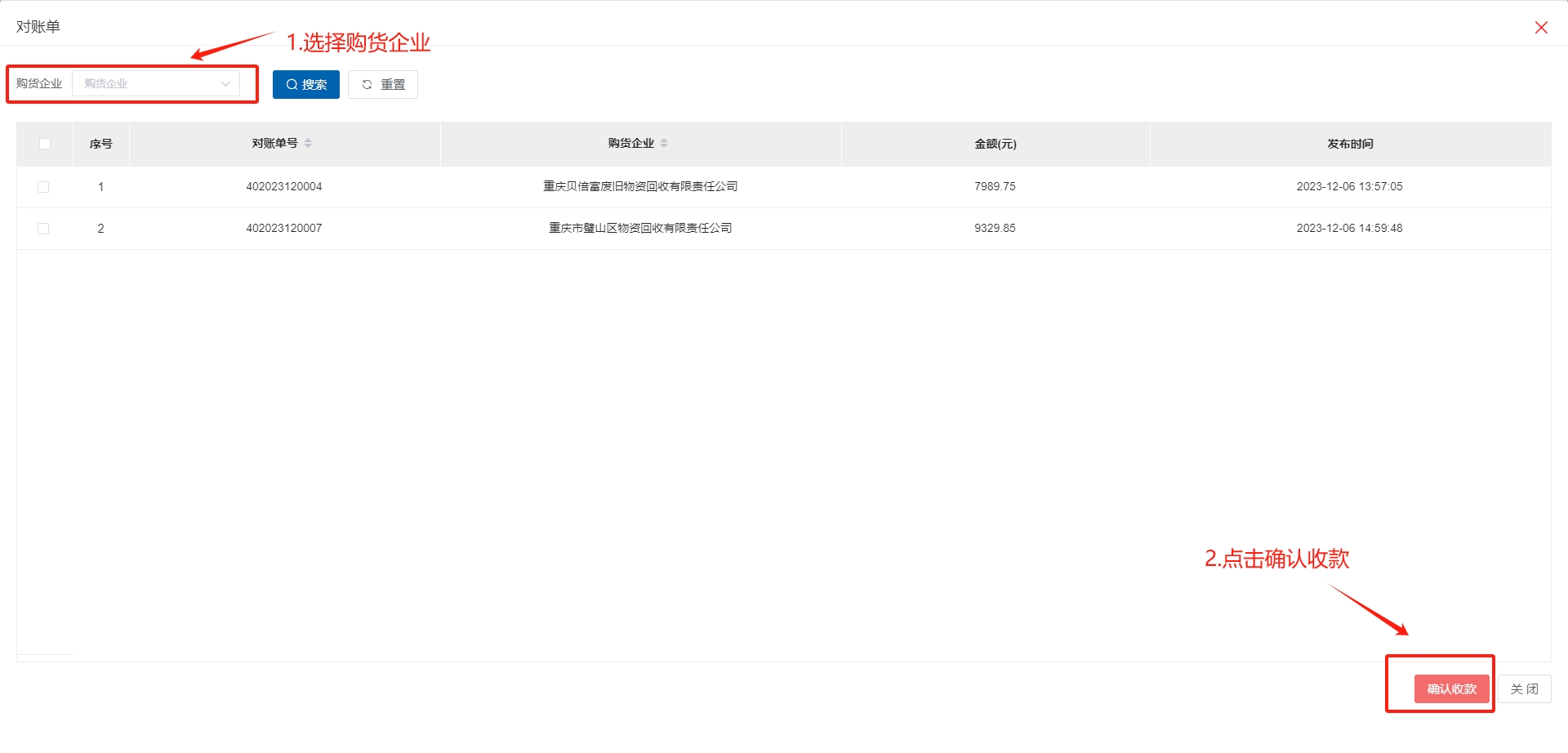Click the 确认收款 confirm payment button

1451,689
